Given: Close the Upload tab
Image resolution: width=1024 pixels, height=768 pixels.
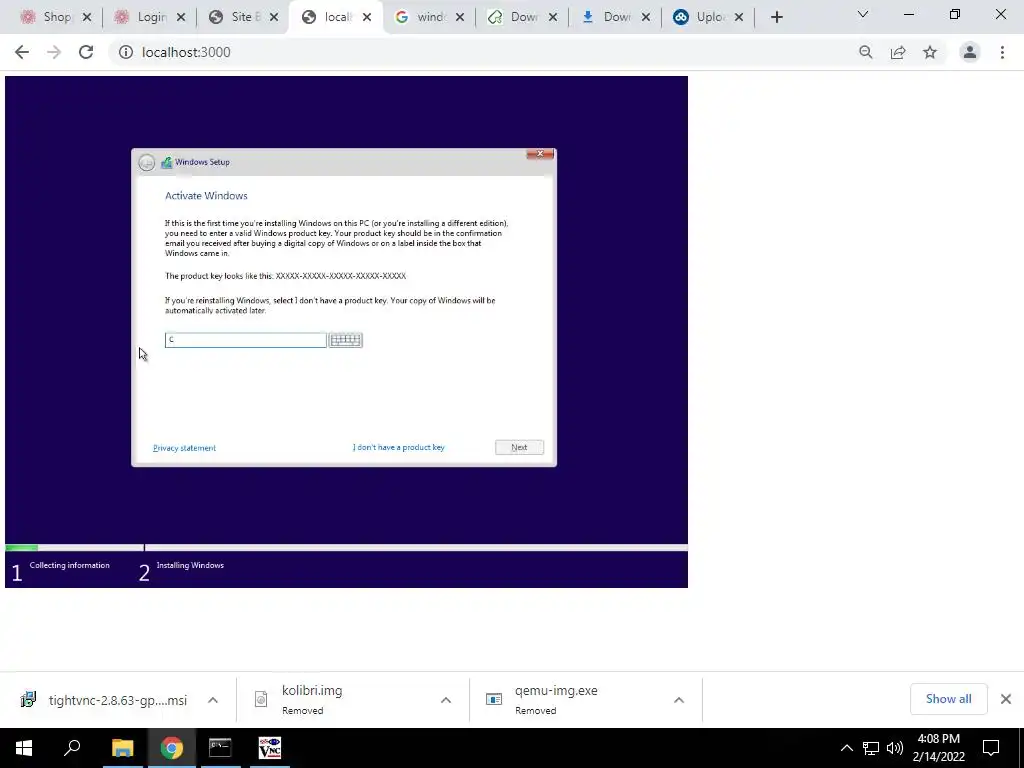Looking at the screenshot, I should 739,18.
